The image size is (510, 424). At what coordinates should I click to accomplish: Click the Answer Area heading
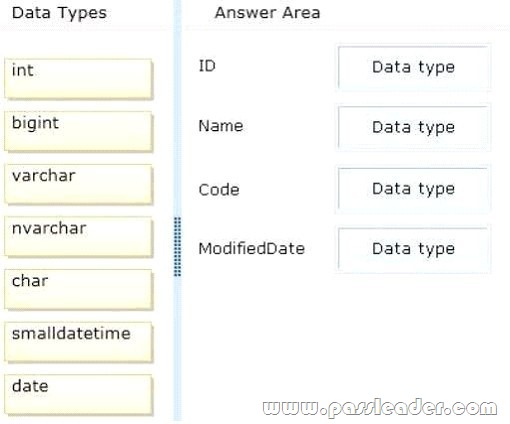tap(267, 13)
